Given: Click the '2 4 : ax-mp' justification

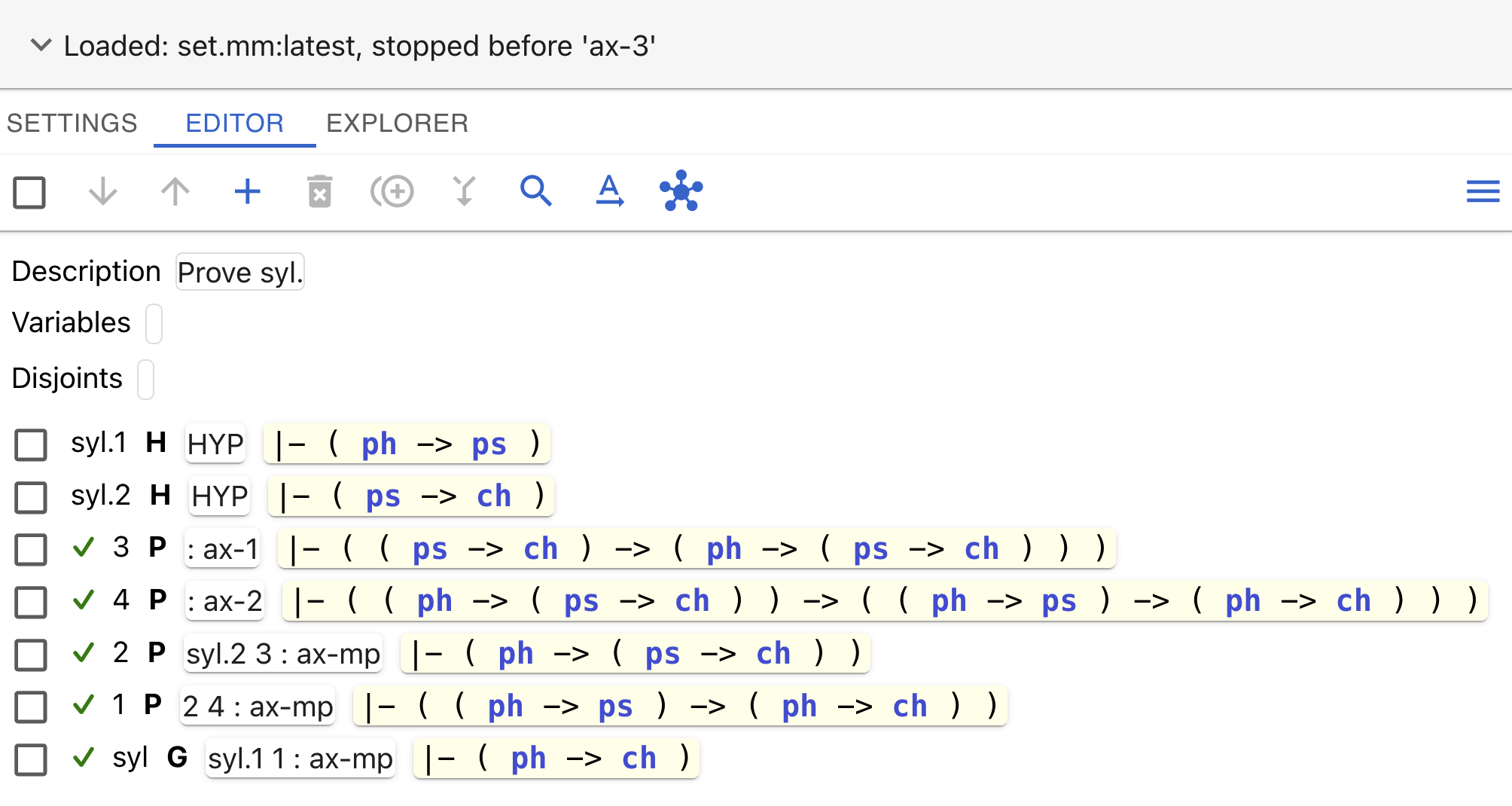Looking at the screenshot, I should pyautogui.click(x=258, y=706).
